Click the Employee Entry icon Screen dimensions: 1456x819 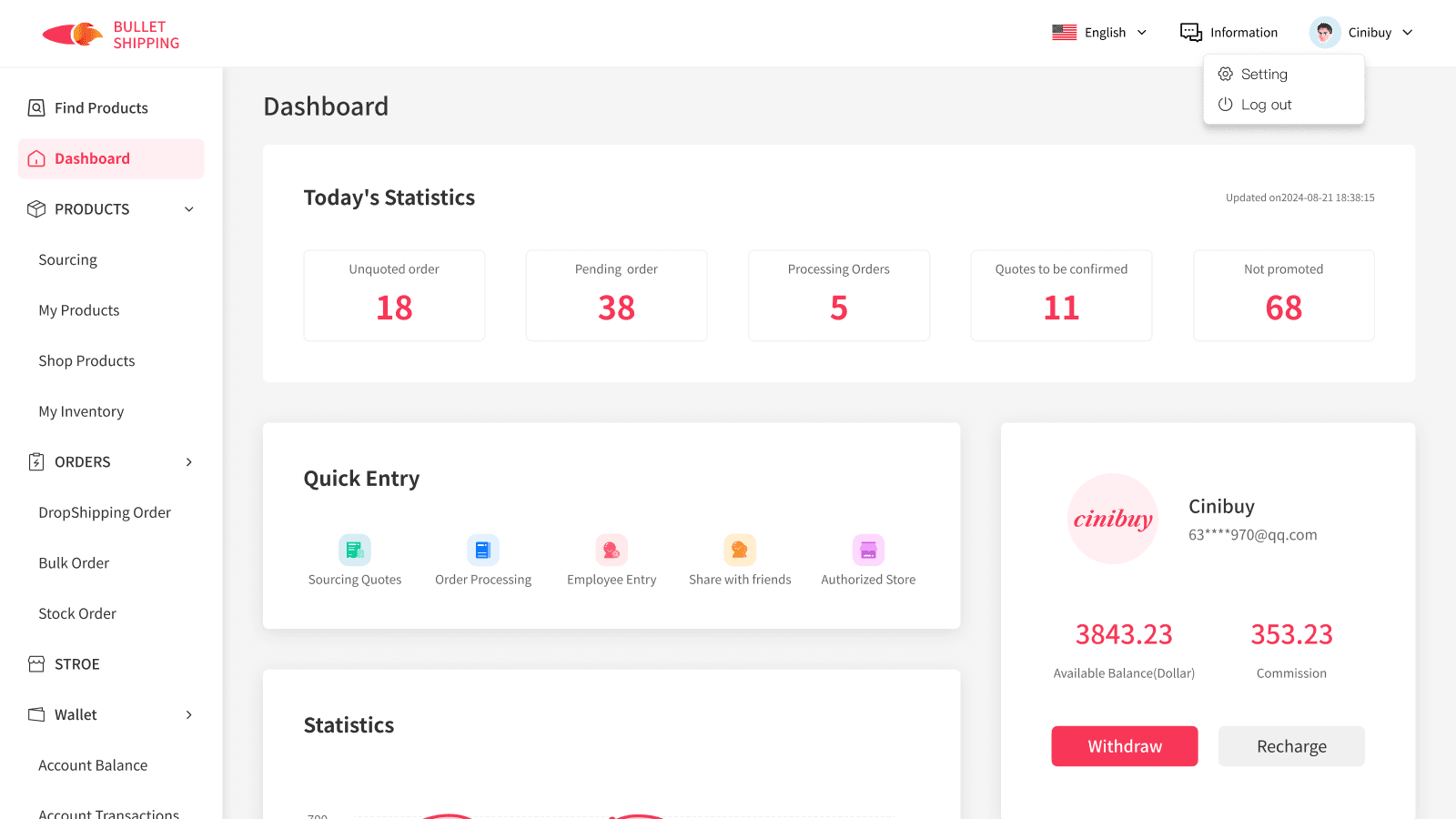pyautogui.click(x=612, y=550)
